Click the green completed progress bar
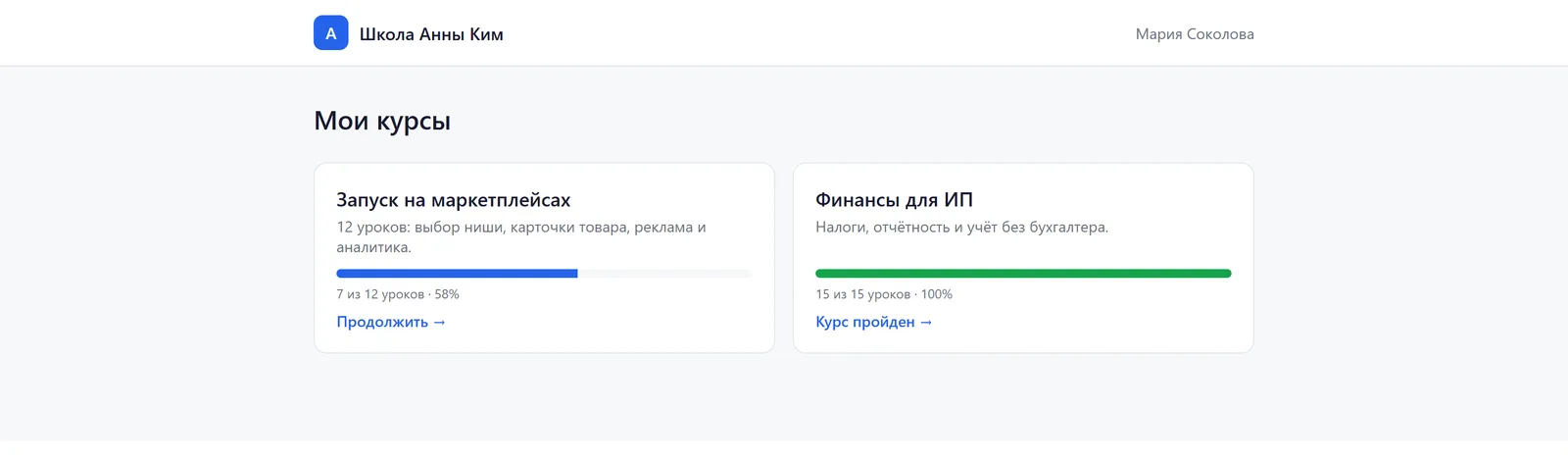 click(x=1023, y=274)
